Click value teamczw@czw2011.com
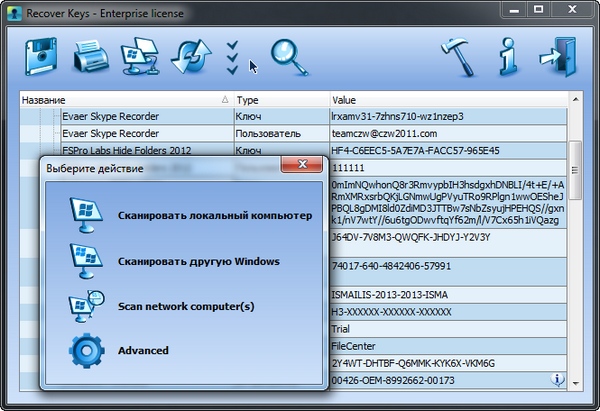 384,134
